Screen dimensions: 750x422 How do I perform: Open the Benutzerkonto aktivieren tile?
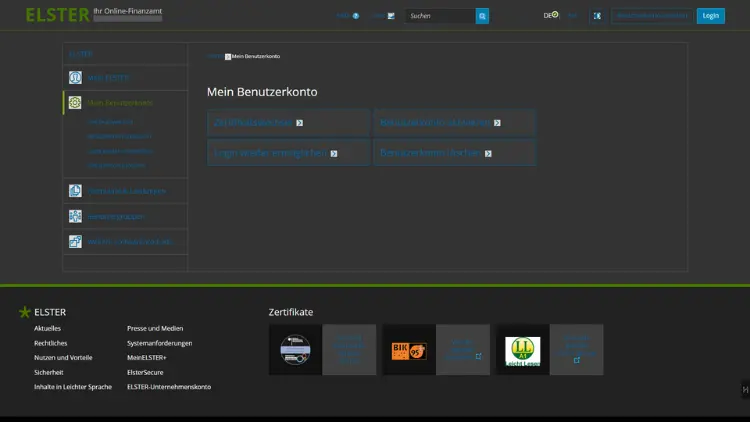click(x=454, y=122)
